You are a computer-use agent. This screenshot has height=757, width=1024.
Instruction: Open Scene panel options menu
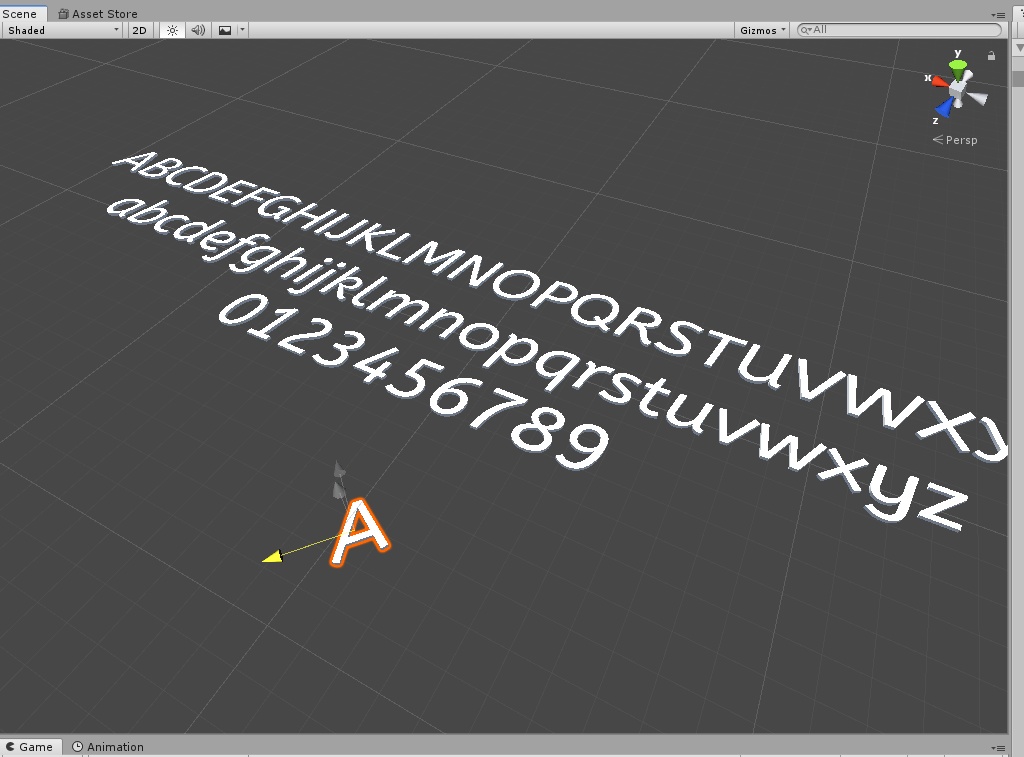coord(998,14)
